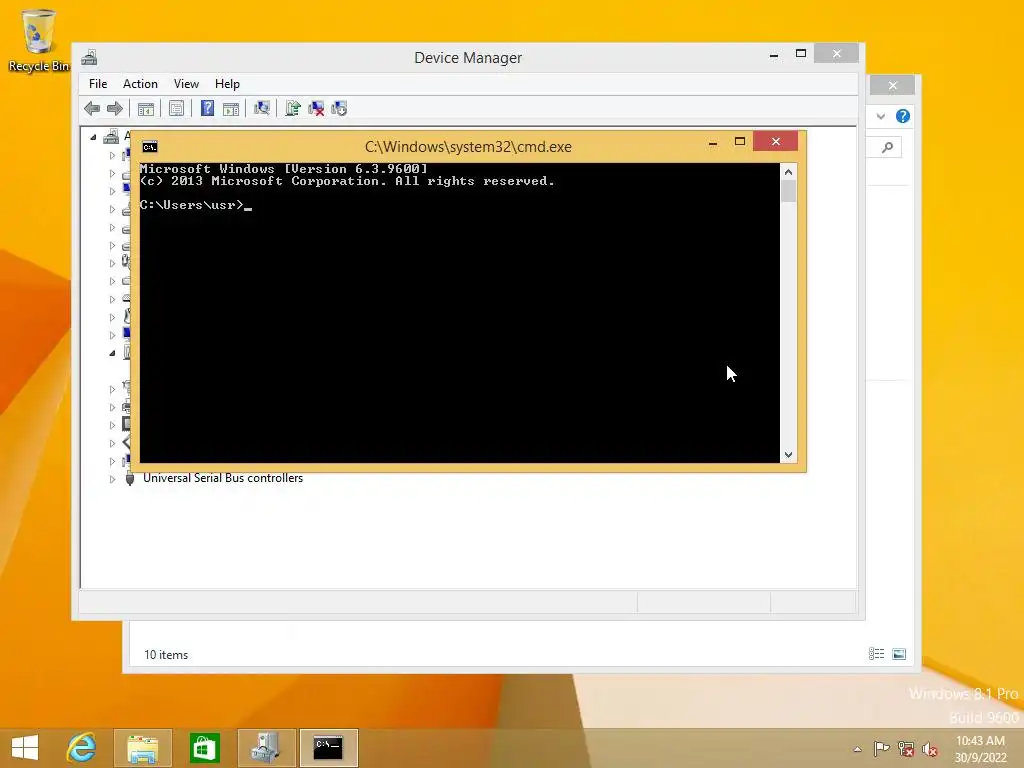Screen dimensions: 1024x768
Task: Click the cmd window scroll up arrow
Action: pyautogui.click(x=788, y=172)
